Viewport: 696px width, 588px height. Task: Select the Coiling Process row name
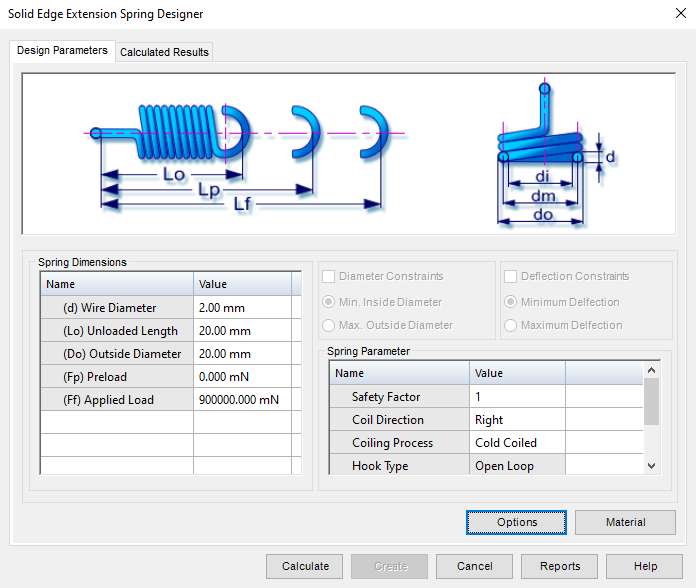coord(399,442)
